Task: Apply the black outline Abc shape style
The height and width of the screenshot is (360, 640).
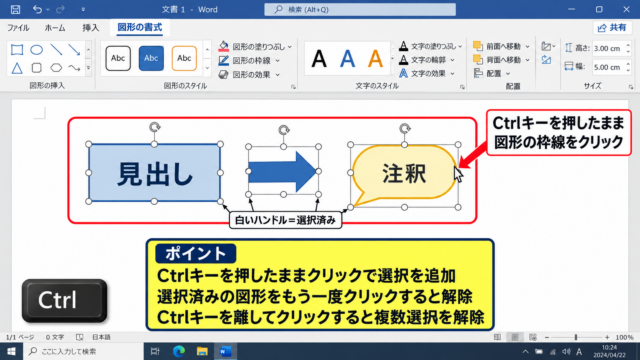Action: point(118,58)
